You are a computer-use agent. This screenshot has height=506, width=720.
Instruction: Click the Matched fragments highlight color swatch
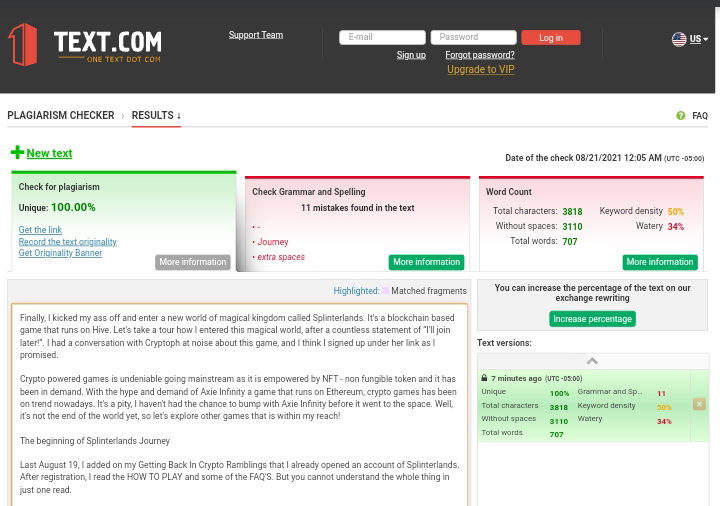pyautogui.click(x=385, y=291)
